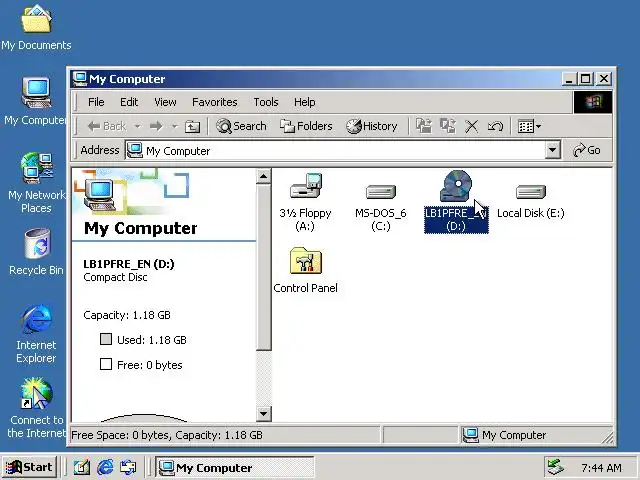Open the My Documents desktop icon
Viewport: 640px width, 480px height.
coord(36,20)
